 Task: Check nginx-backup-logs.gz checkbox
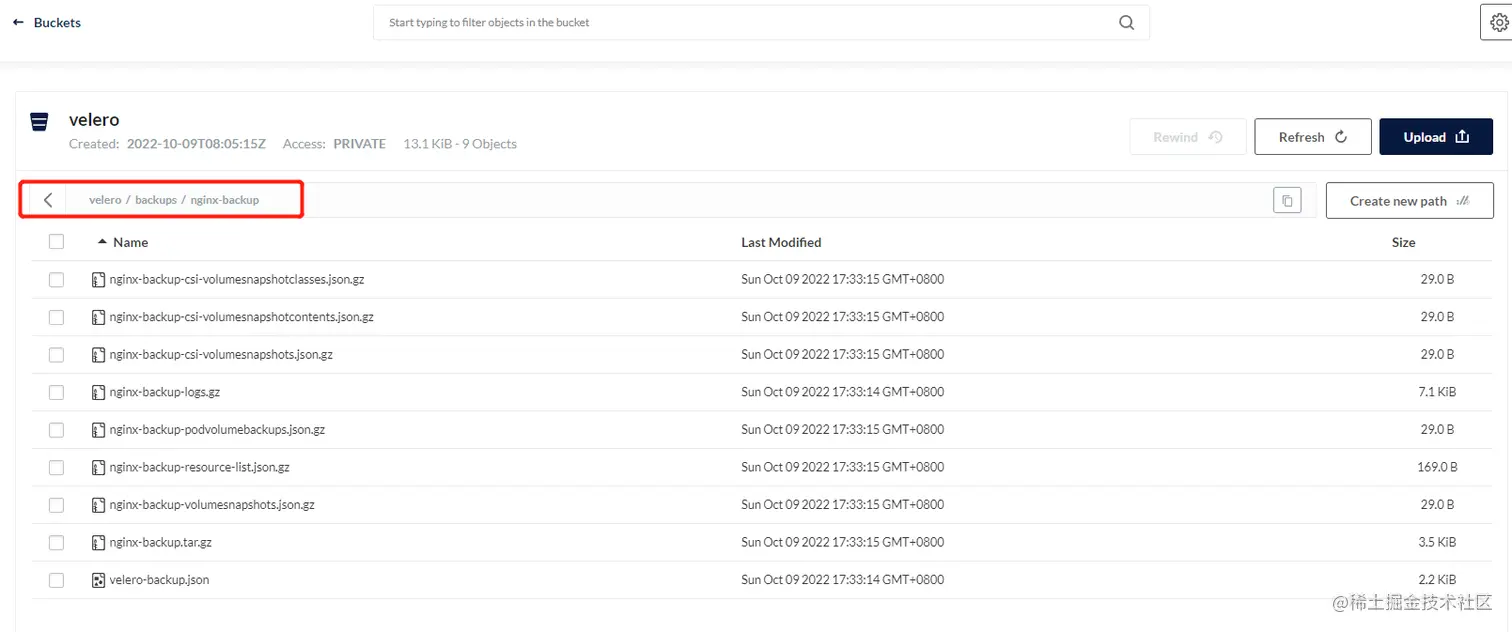click(x=56, y=392)
